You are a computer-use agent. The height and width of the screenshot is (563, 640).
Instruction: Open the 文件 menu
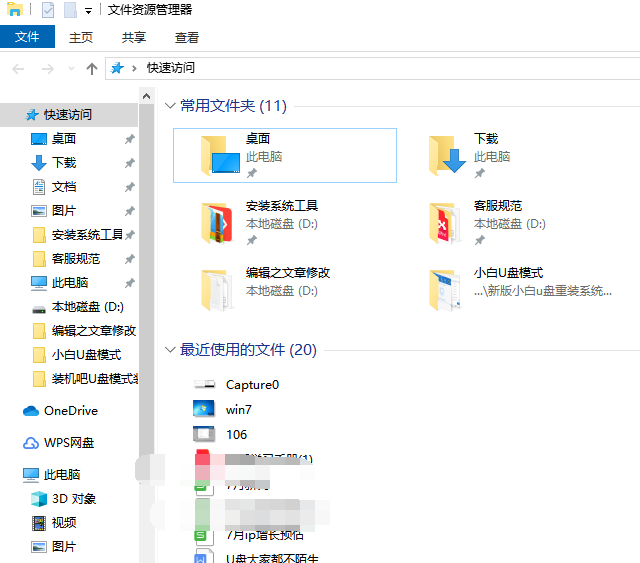27,37
